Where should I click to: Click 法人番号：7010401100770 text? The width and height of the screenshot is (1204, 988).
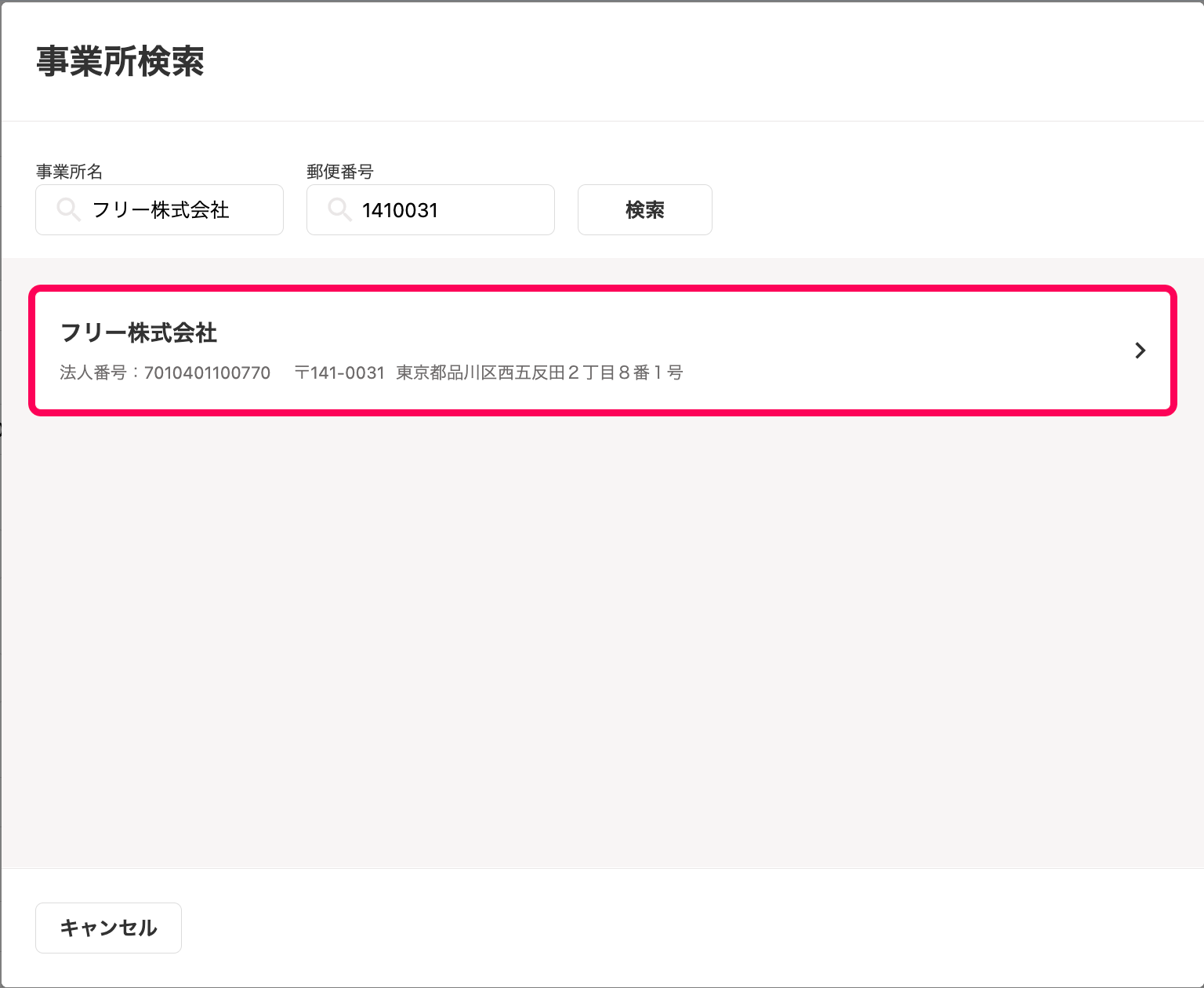coord(165,372)
